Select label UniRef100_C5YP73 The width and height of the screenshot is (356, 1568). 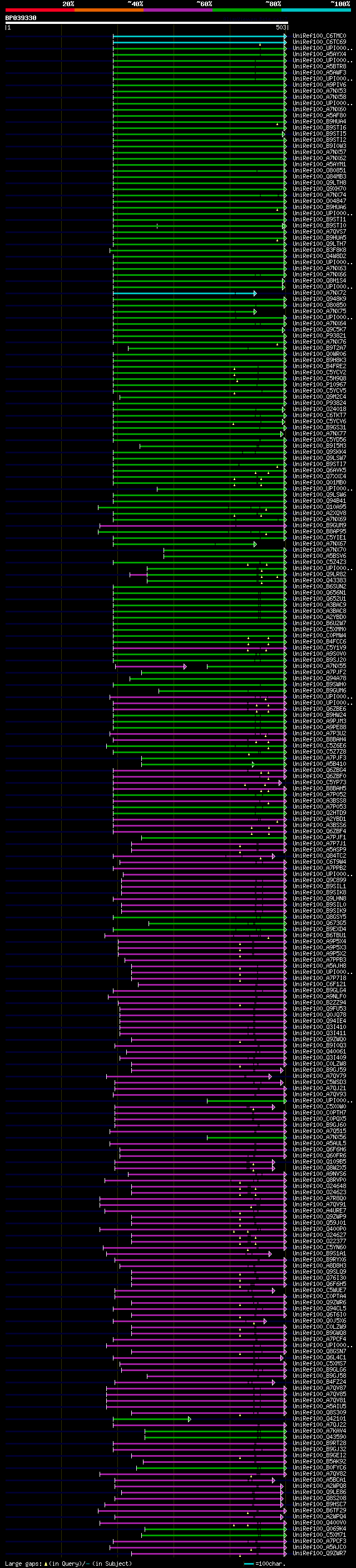[x=319, y=782]
